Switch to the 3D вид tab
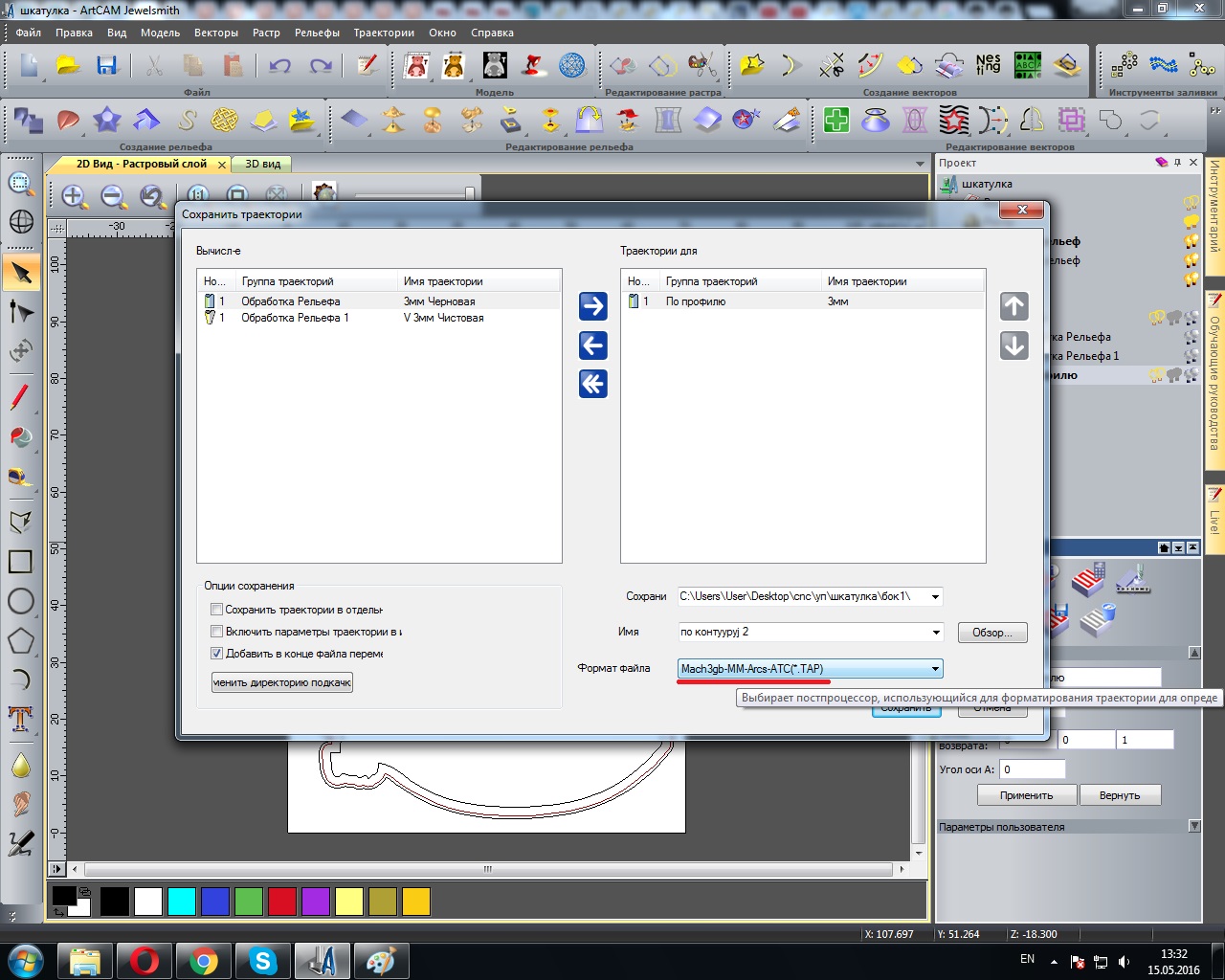The image size is (1225, 980). 263,164
